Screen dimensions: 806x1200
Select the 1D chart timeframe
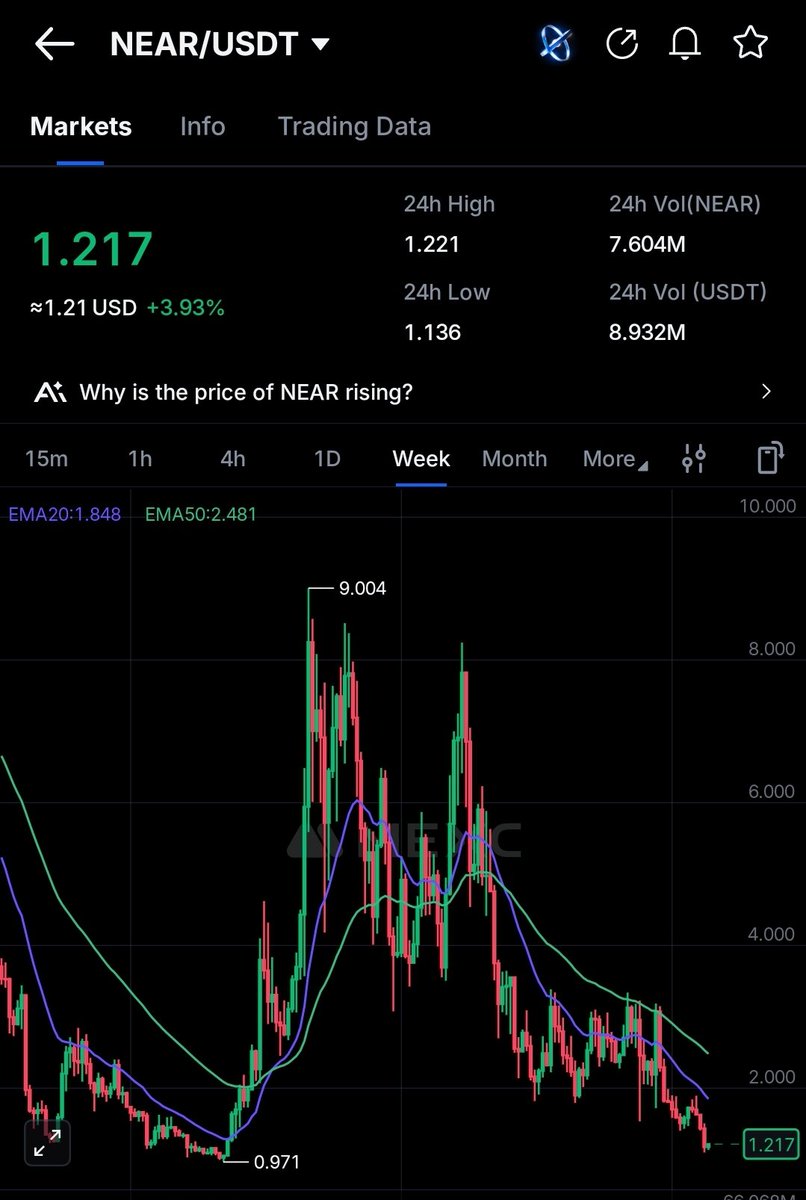coord(325,458)
